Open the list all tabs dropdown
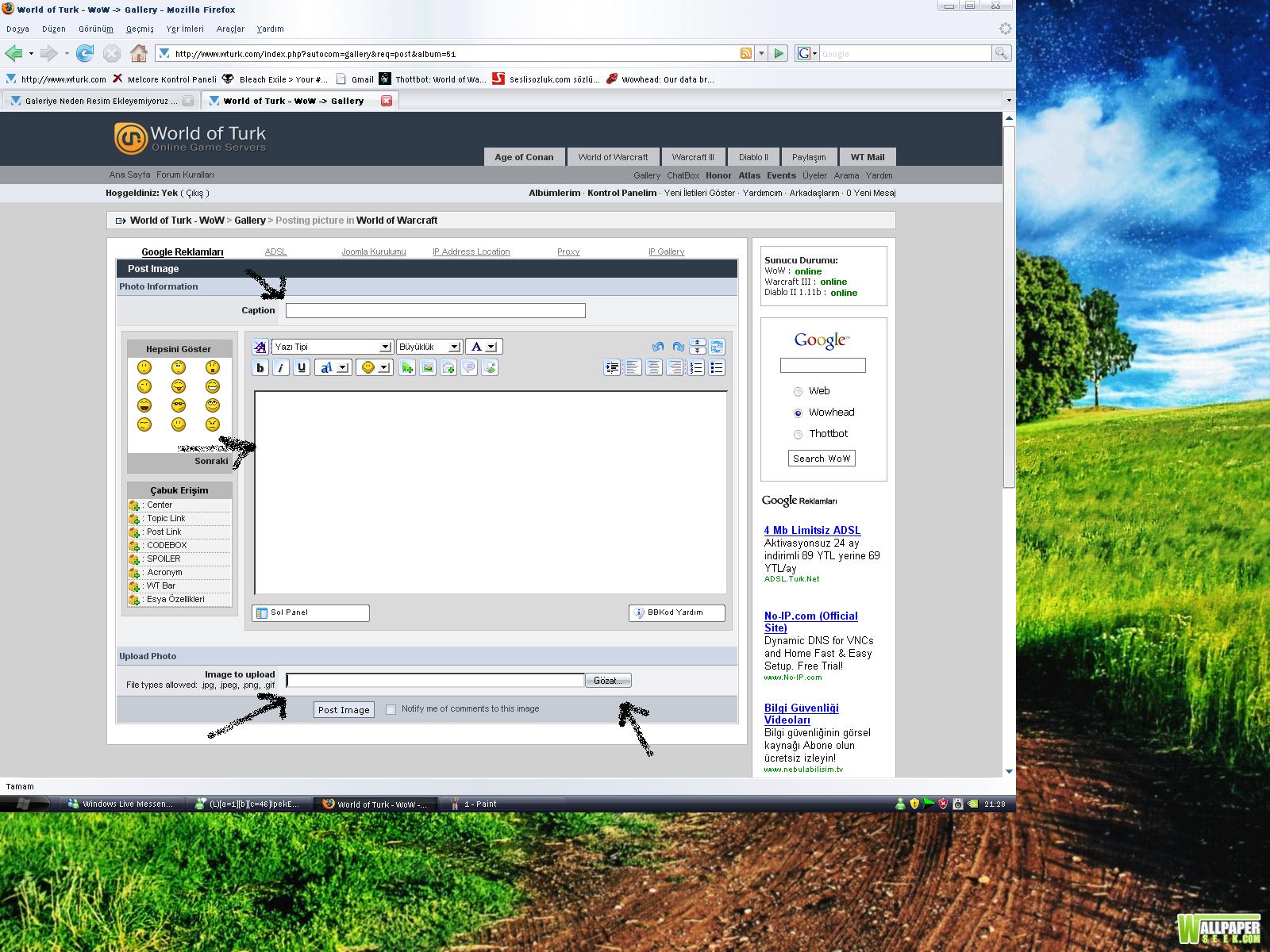The image size is (1270, 952). coord(1009,101)
